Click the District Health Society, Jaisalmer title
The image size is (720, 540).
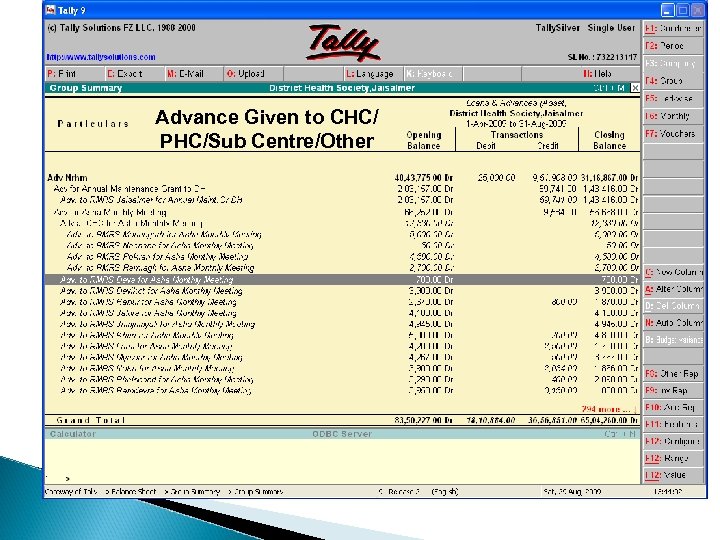pos(342,88)
